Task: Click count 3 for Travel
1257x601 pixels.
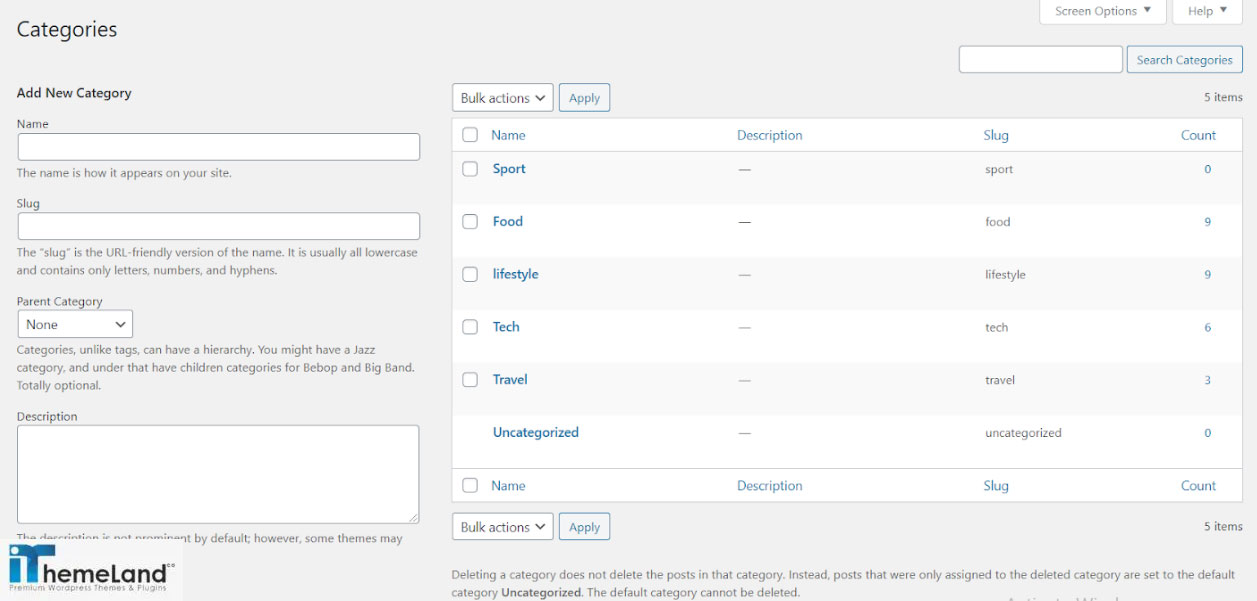Action: [x=1207, y=380]
